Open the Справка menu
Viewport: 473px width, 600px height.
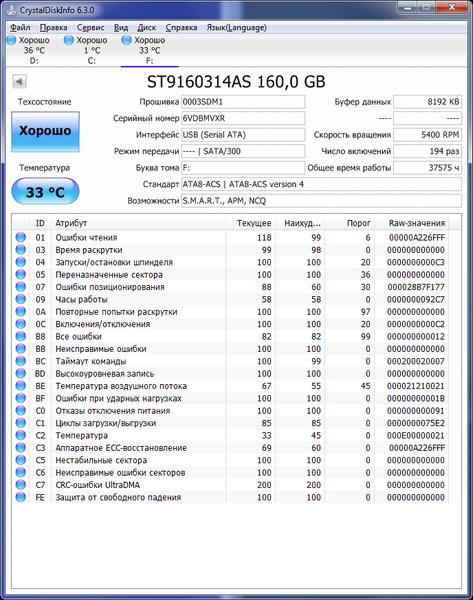tap(181, 28)
